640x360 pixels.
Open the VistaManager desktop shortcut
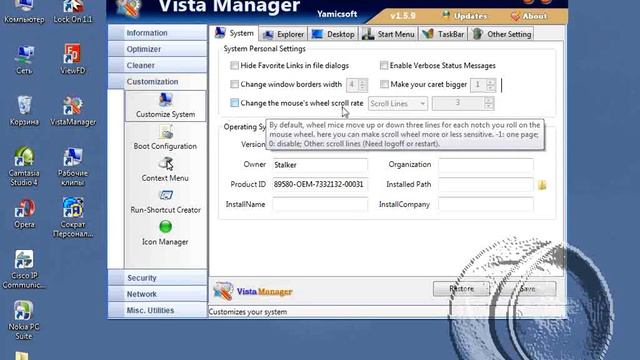(73, 111)
